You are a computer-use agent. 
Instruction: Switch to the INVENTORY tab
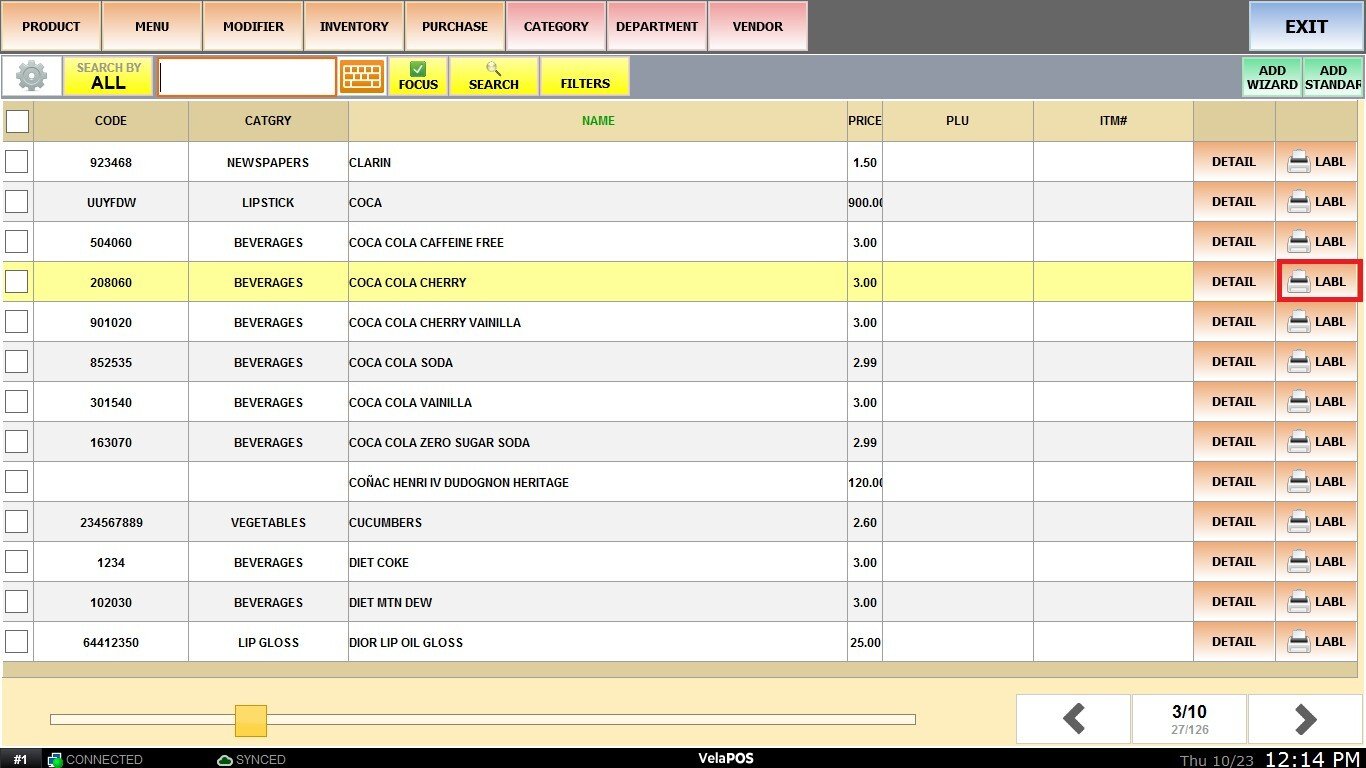pos(354,26)
